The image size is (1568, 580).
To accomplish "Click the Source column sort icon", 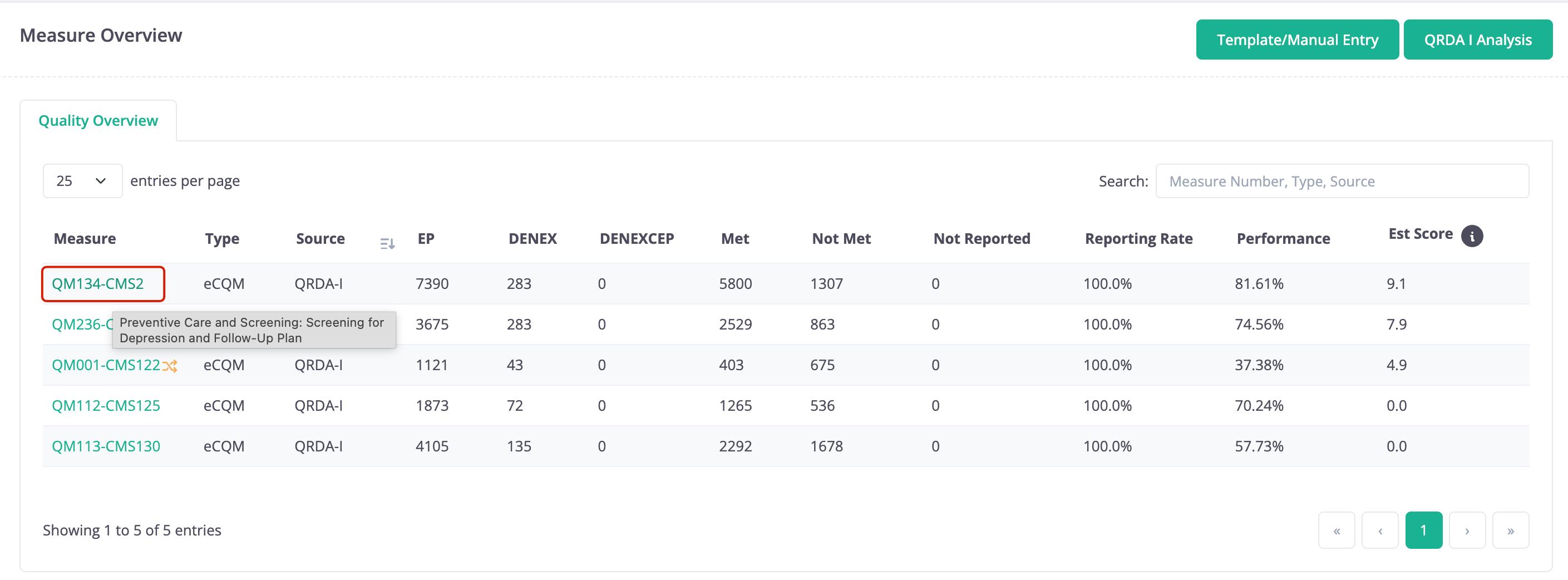I will (x=387, y=243).
